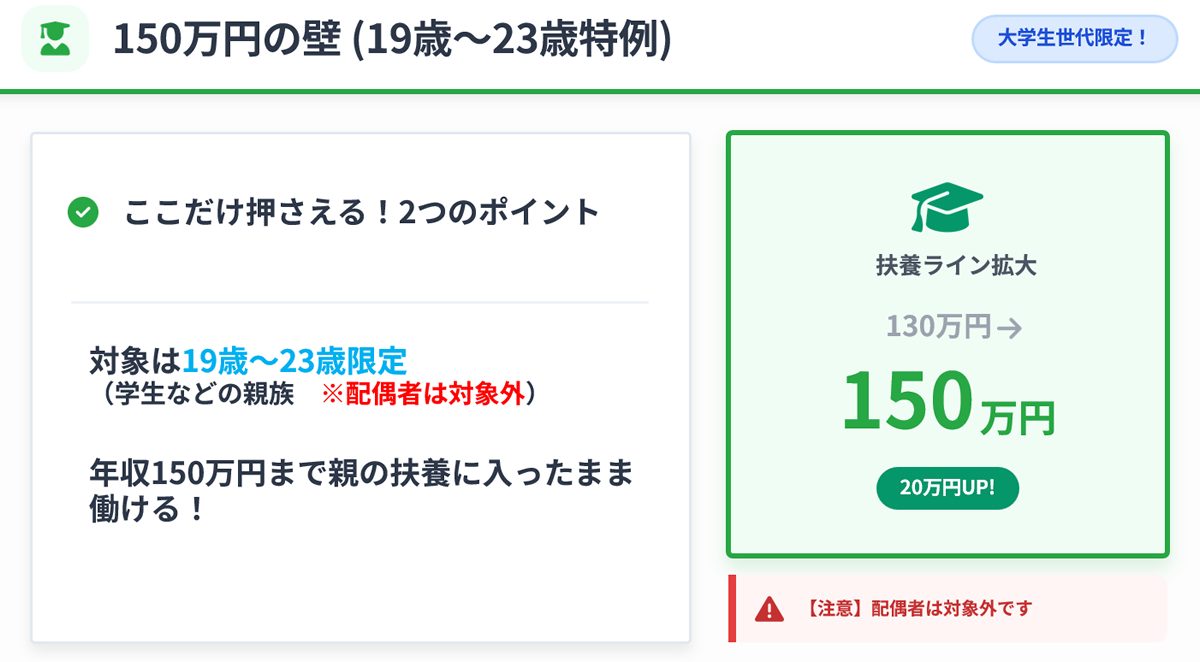Click the title 150万円の壁 (19歳〜23歳特例)
This screenshot has height=662, width=1200.
click(x=392, y=40)
